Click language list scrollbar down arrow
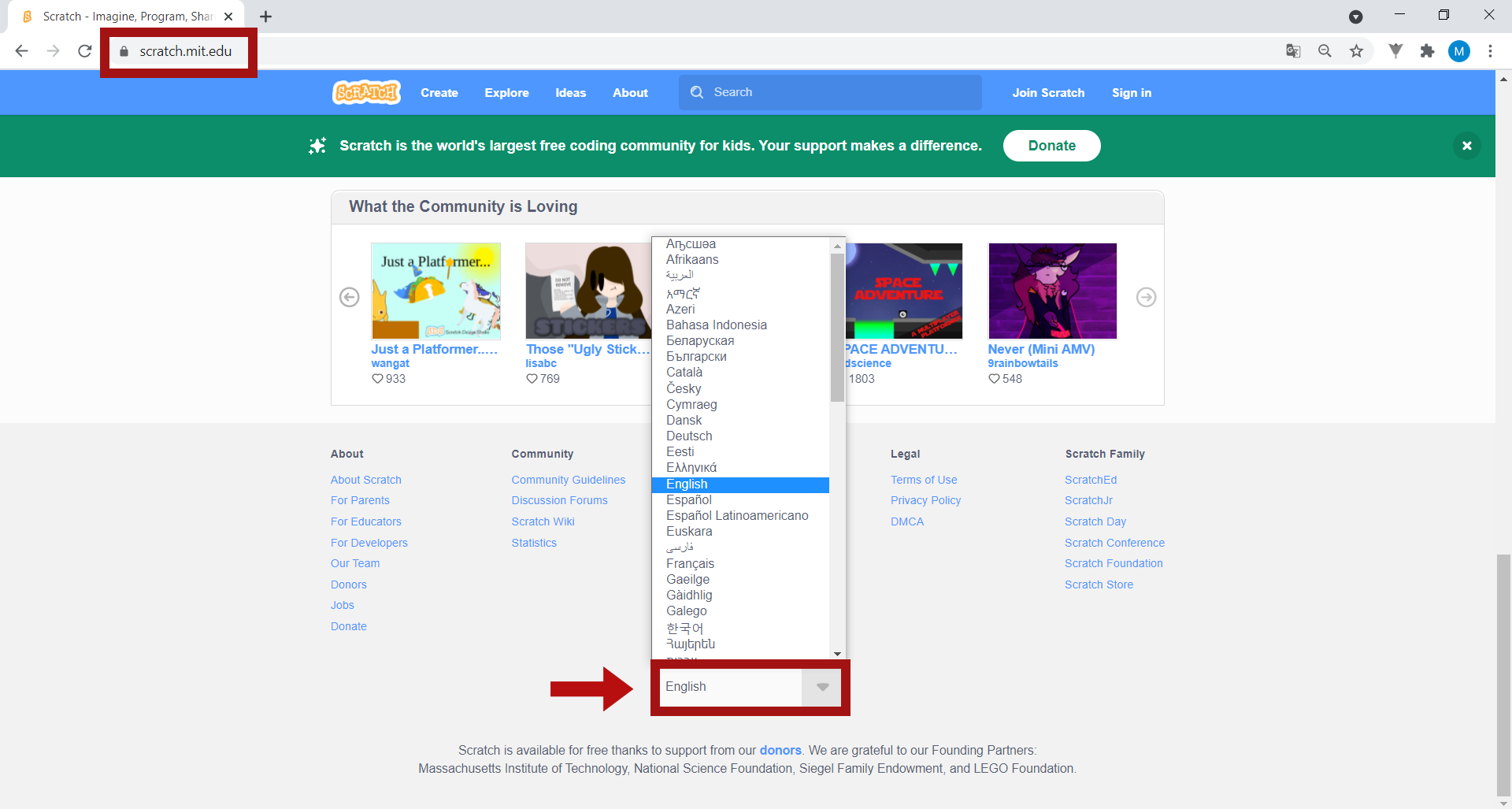Viewport: 1512px width, 809px height. pyautogui.click(x=837, y=653)
